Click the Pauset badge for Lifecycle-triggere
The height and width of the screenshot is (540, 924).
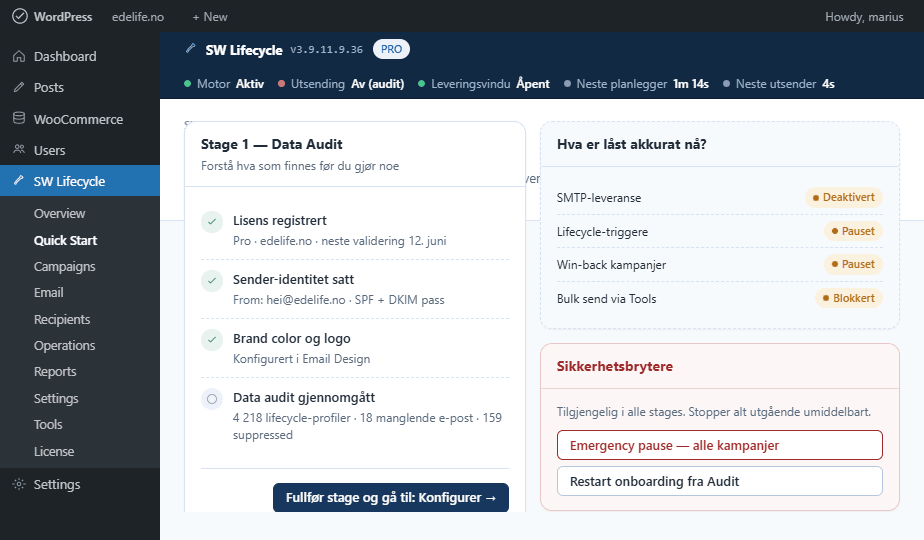(853, 231)
